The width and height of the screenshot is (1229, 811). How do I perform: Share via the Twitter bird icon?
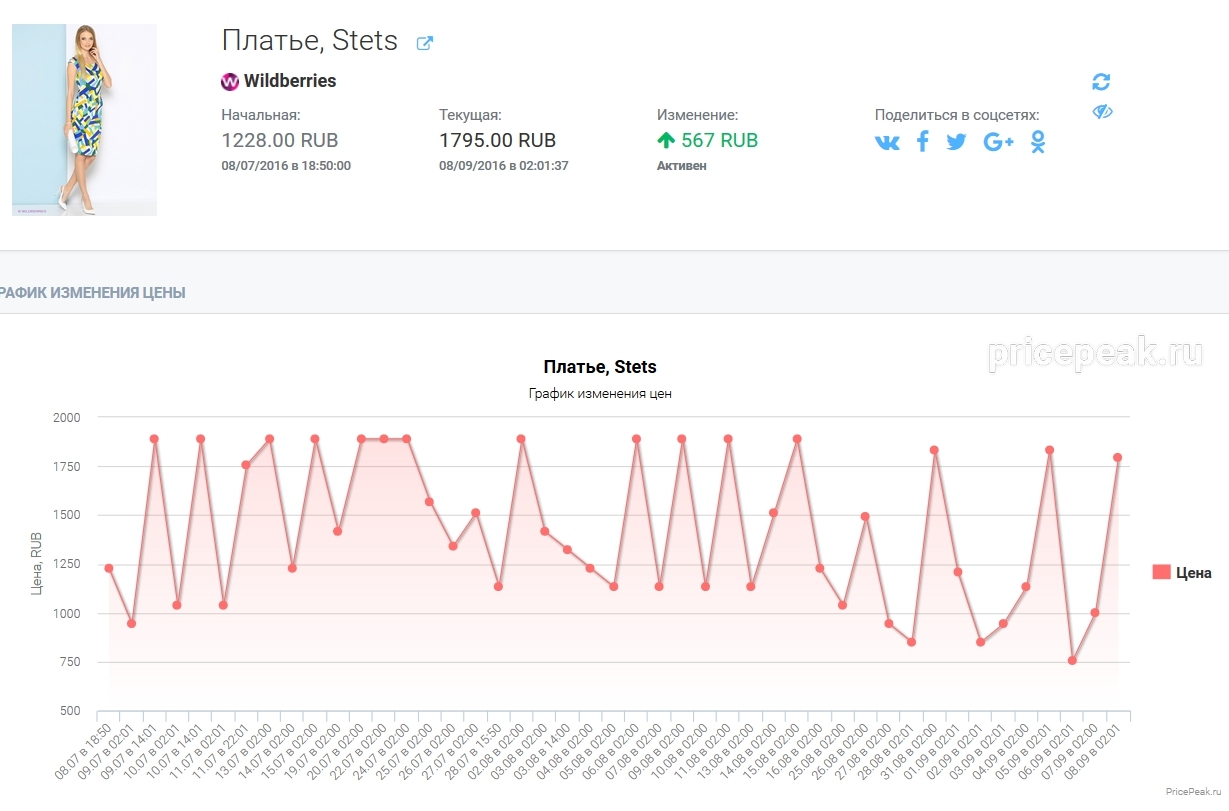click(x=957, y=142)
